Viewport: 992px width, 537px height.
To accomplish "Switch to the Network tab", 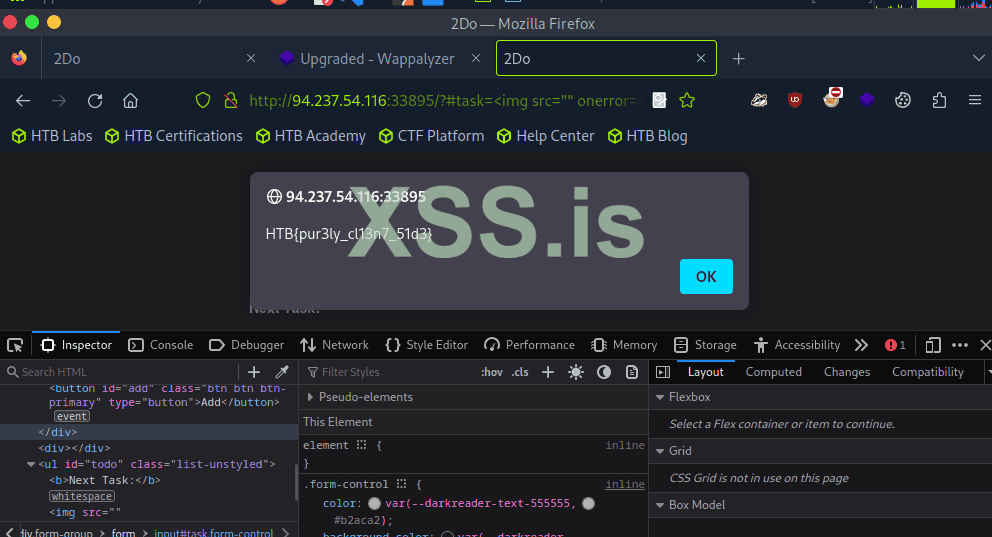I will (x=334, y=345).
